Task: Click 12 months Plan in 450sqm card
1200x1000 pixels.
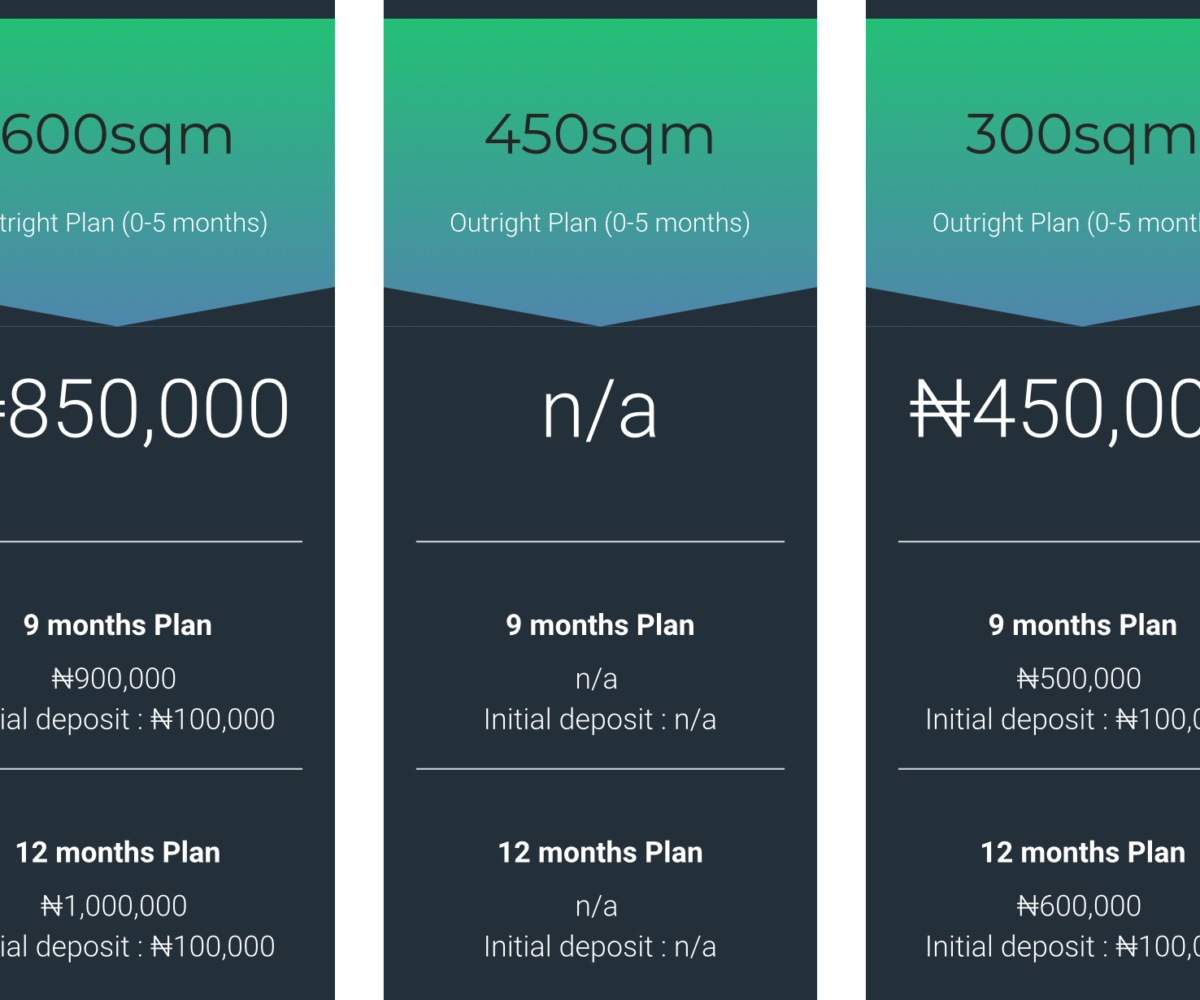Action: coord(600,852)
